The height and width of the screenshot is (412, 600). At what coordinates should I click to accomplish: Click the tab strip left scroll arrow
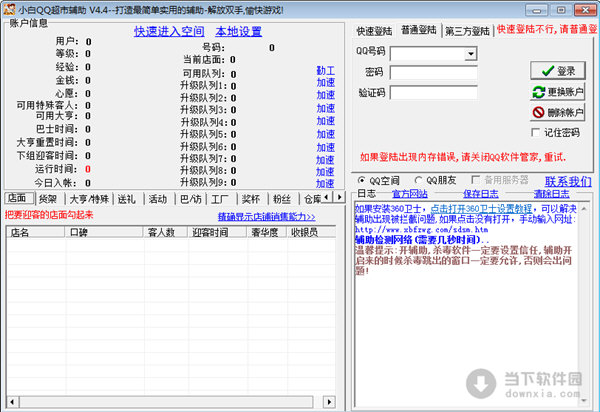coord(326,197)
